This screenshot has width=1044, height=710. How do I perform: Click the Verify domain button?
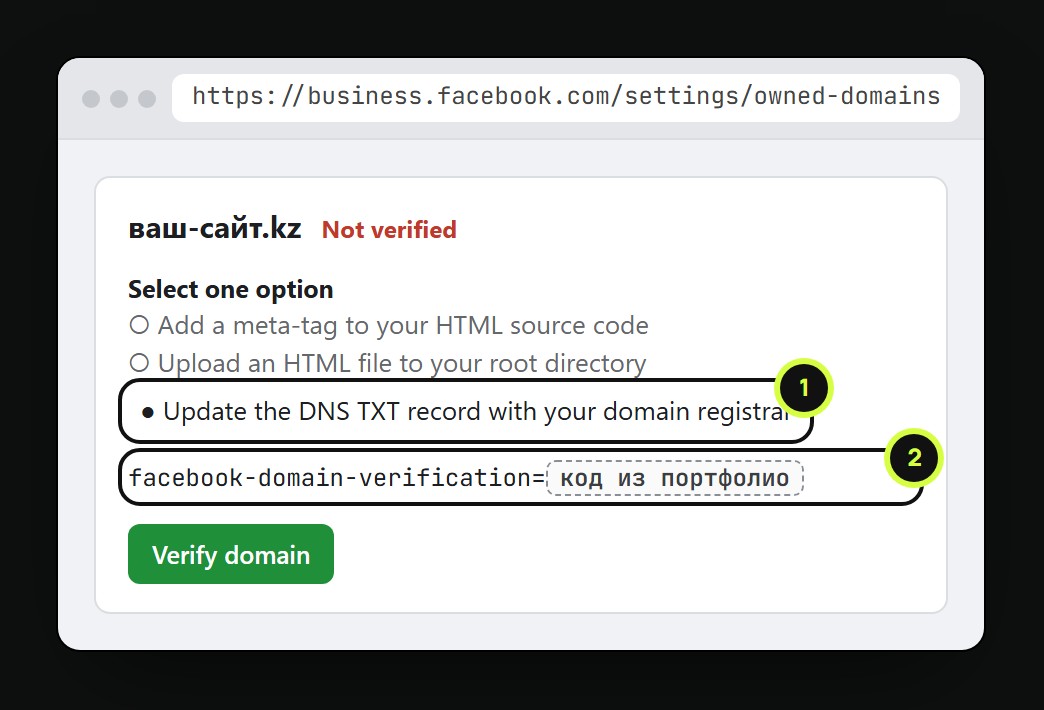230,554
